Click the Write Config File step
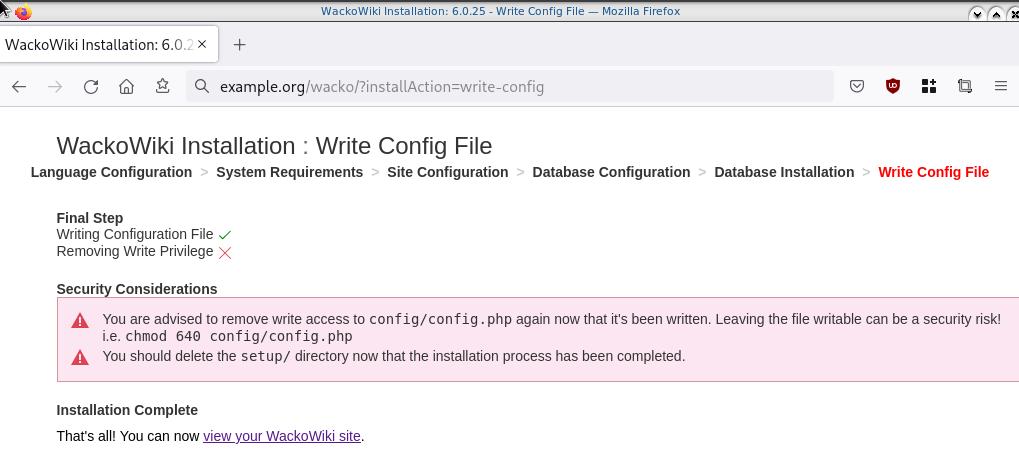This screenshot has width=1019, height=465. 933,172
